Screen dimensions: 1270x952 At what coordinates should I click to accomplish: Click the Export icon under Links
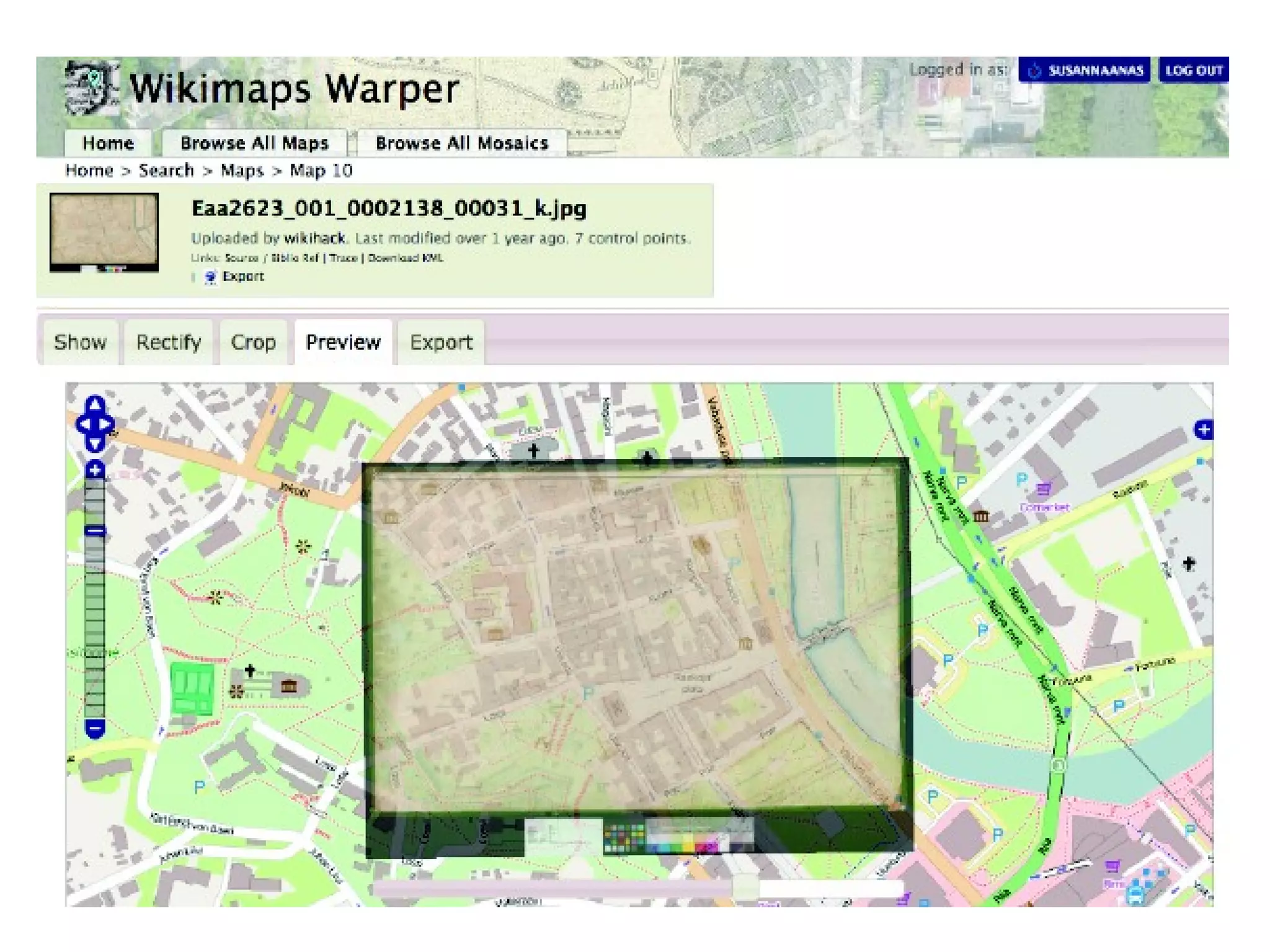(211, 277)
